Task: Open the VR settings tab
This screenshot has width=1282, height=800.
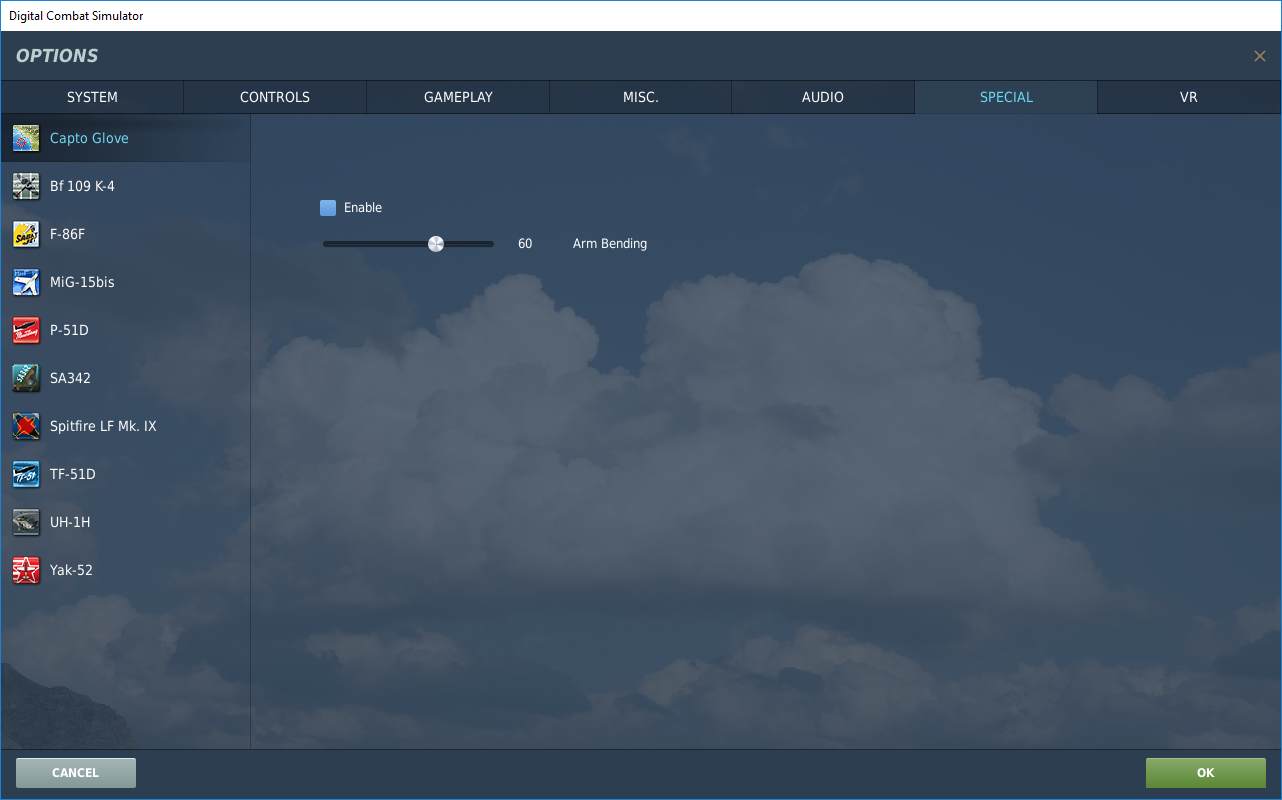Action: pyautogui.click(x=1189, y=97)
